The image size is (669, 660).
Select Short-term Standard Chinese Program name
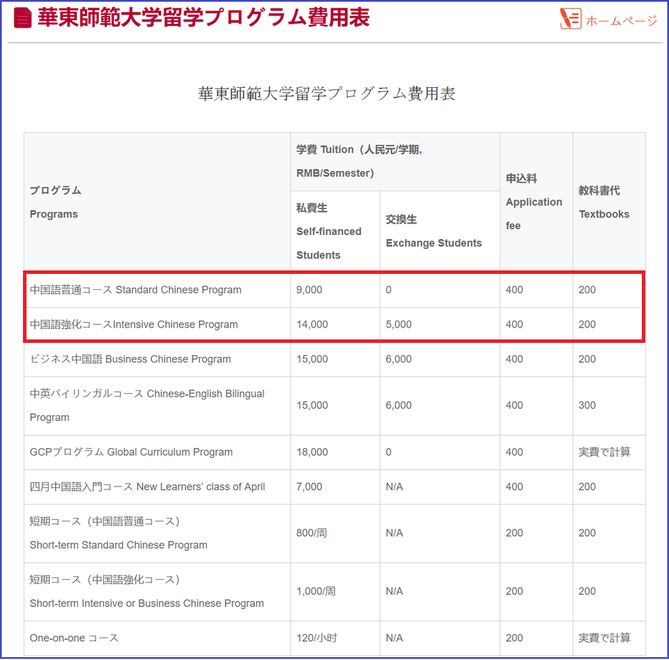coord(118,533)
